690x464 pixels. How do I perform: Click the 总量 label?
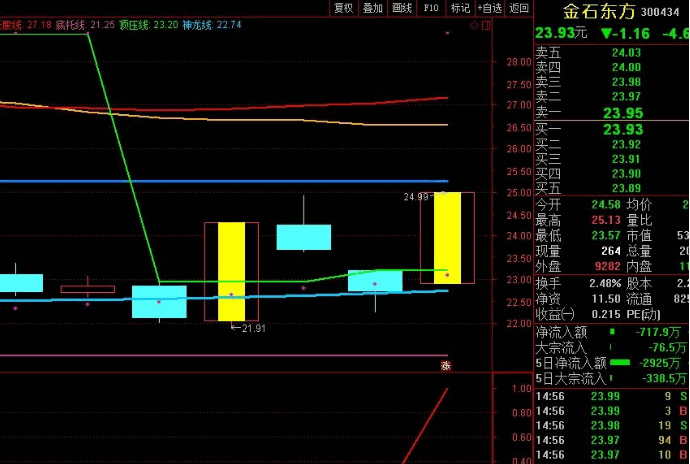pyautogui.click(x=639, y=251)
